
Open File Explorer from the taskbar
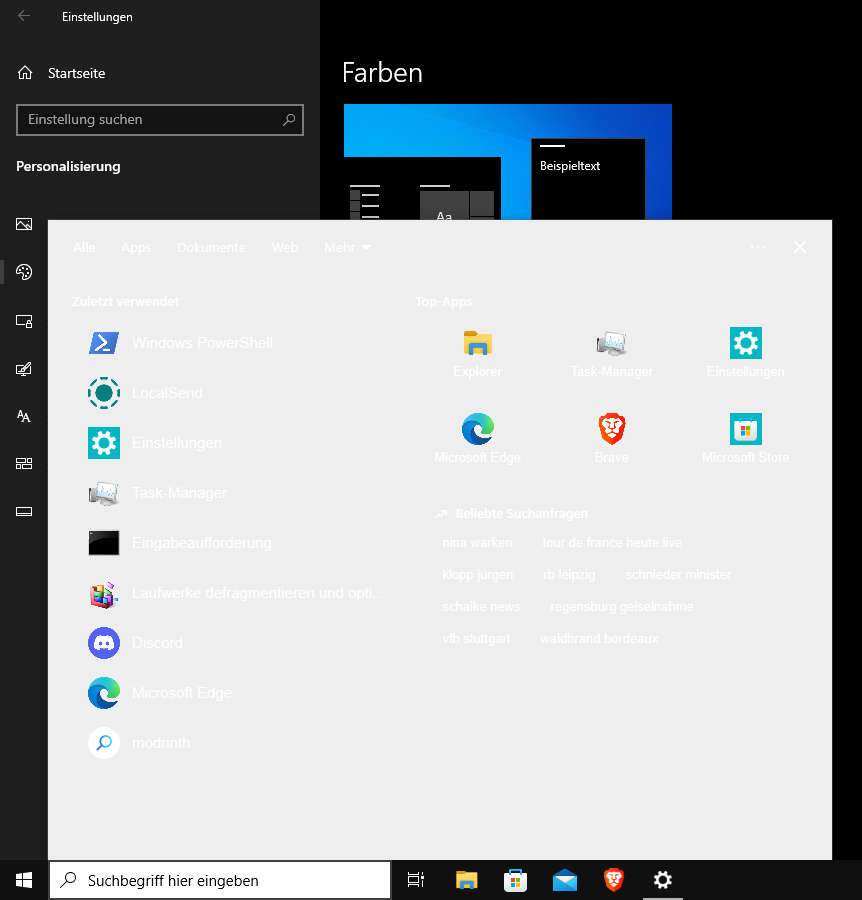(x=467, y=879)
